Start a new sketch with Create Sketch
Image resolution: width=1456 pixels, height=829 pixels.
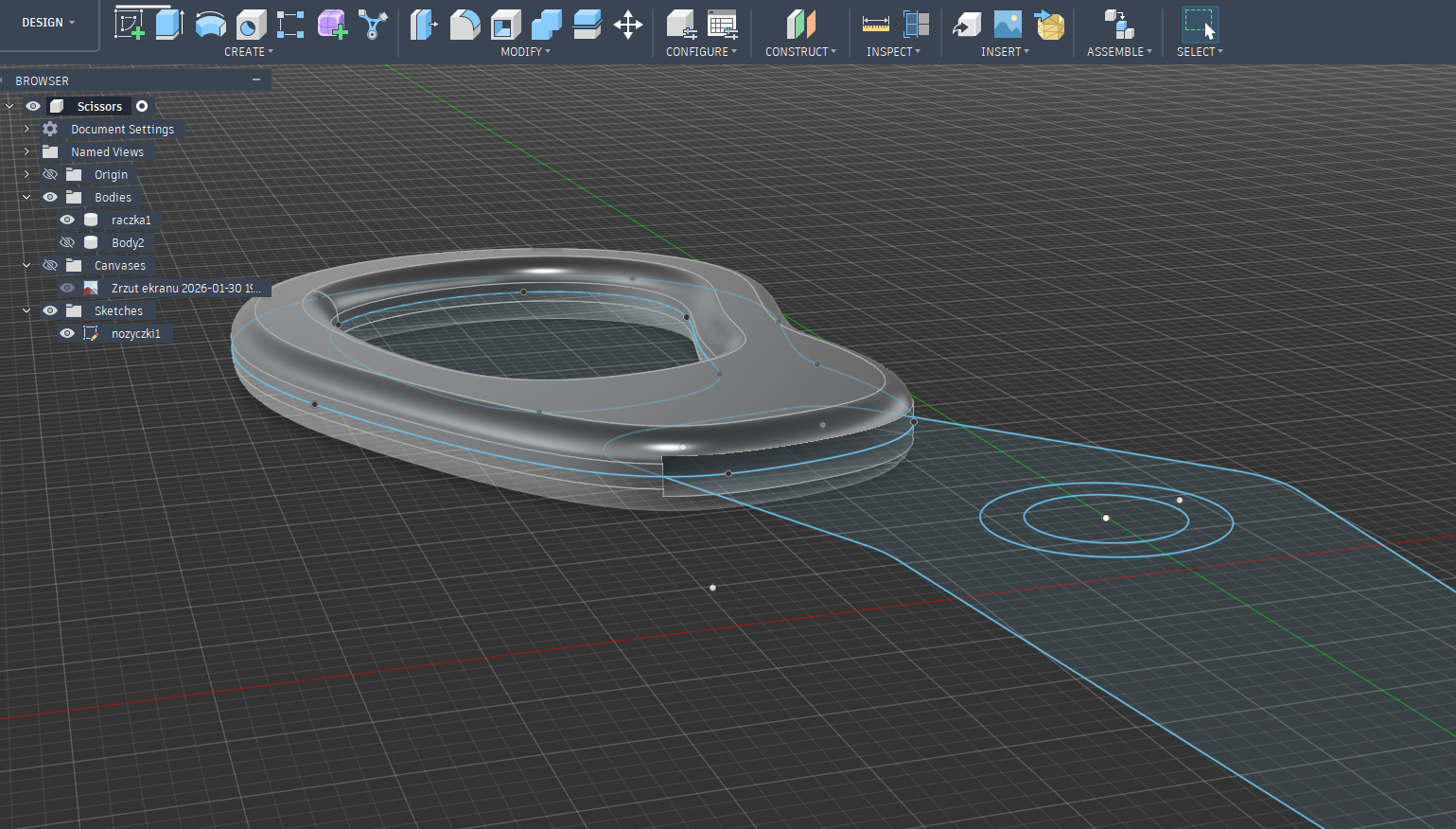[x=130, y=24]
